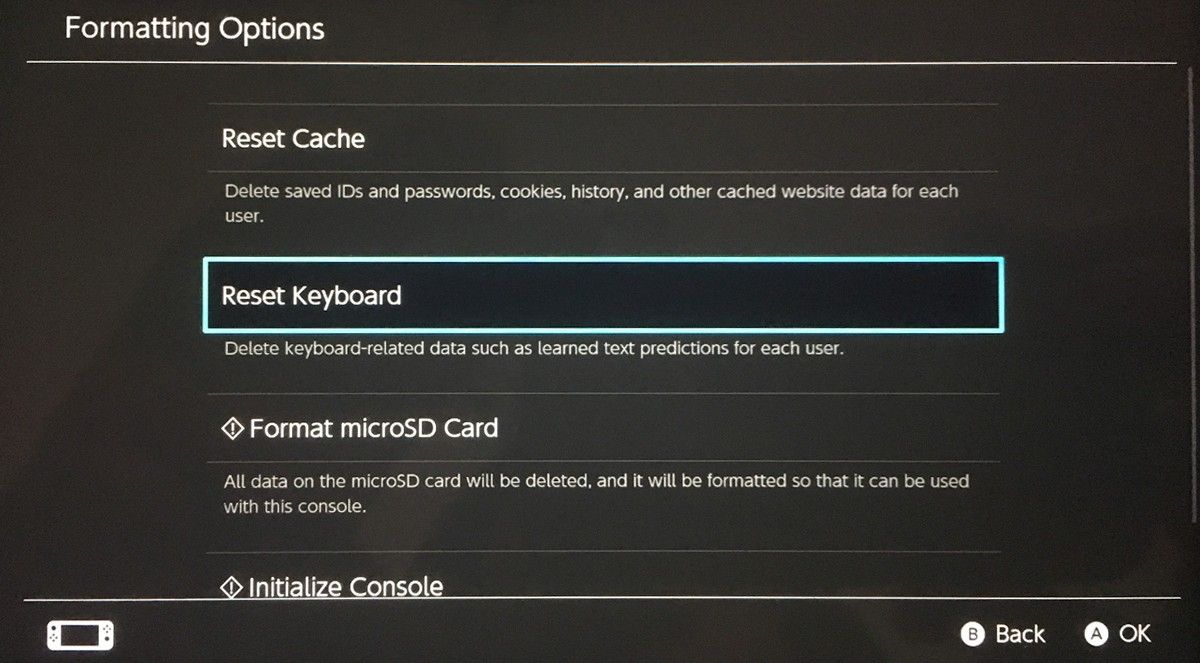Confirm with the OK label

pos(1134,633)
